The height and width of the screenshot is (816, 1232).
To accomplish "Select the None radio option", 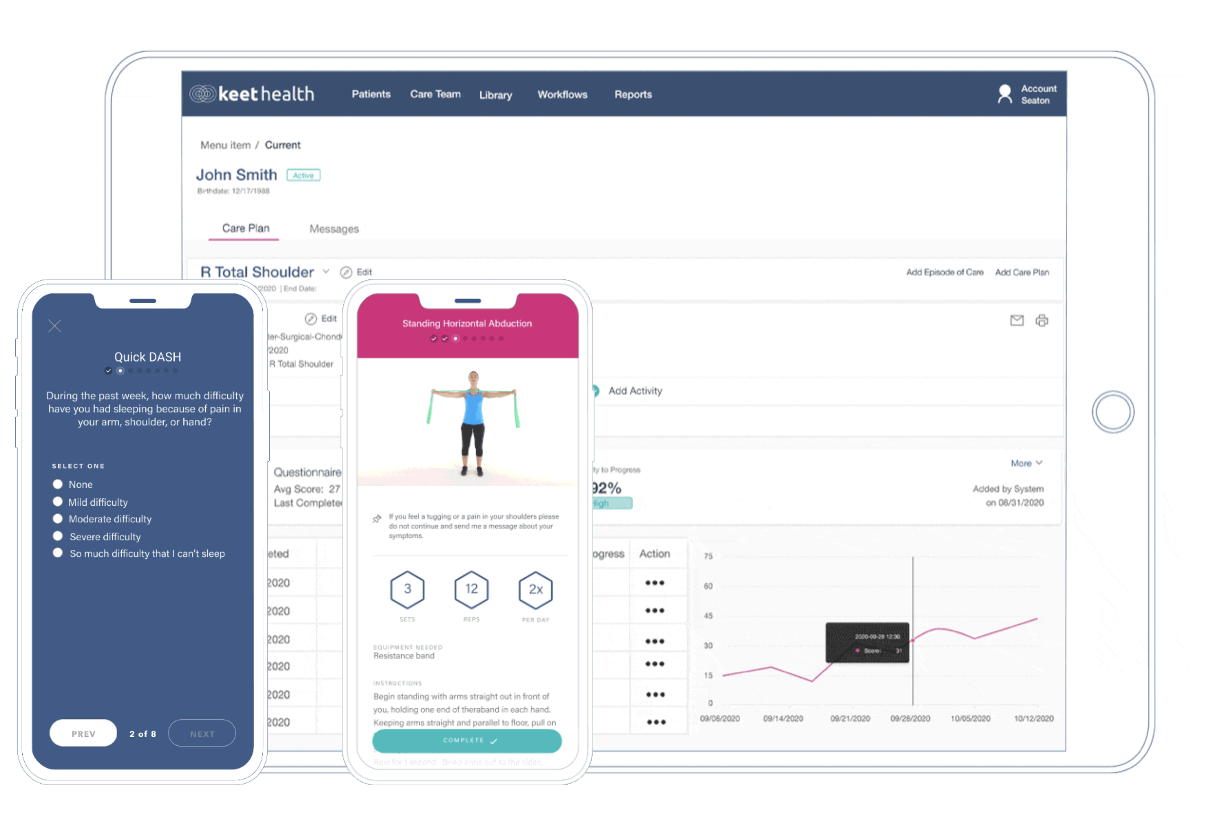I will click(x=57, y=484).
